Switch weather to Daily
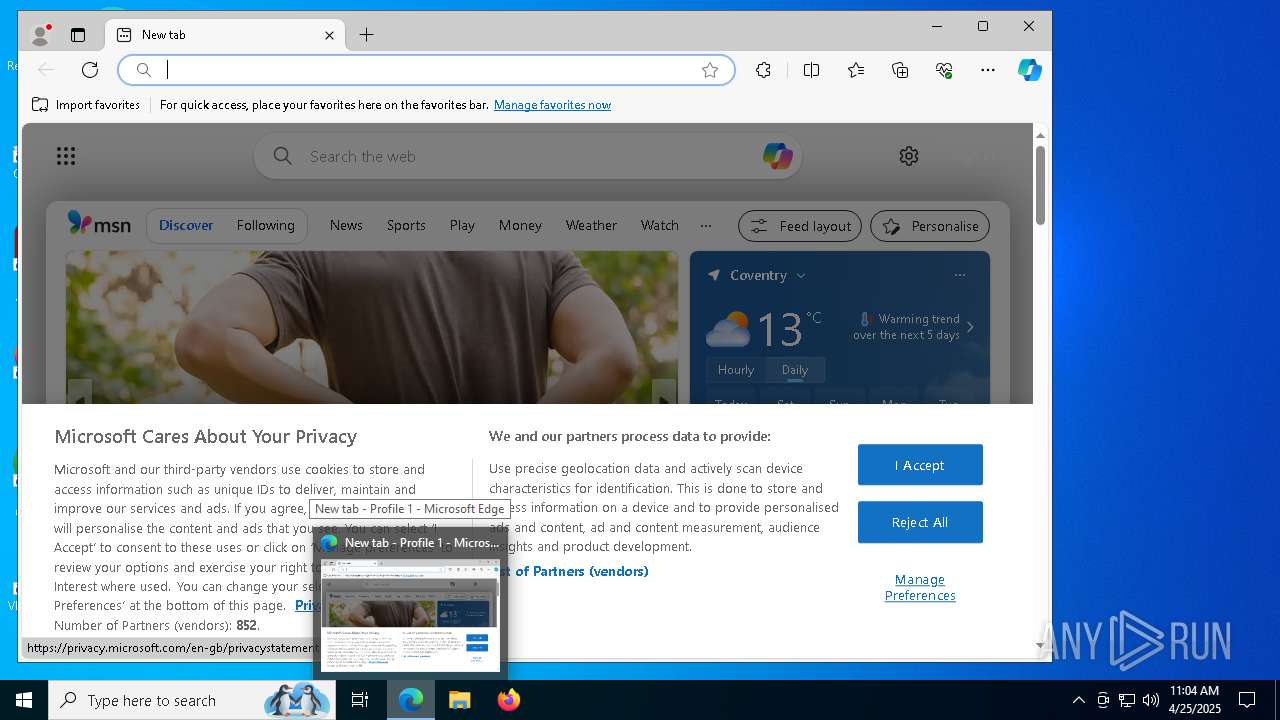The image size is (1280, 720). click(795, 370)
